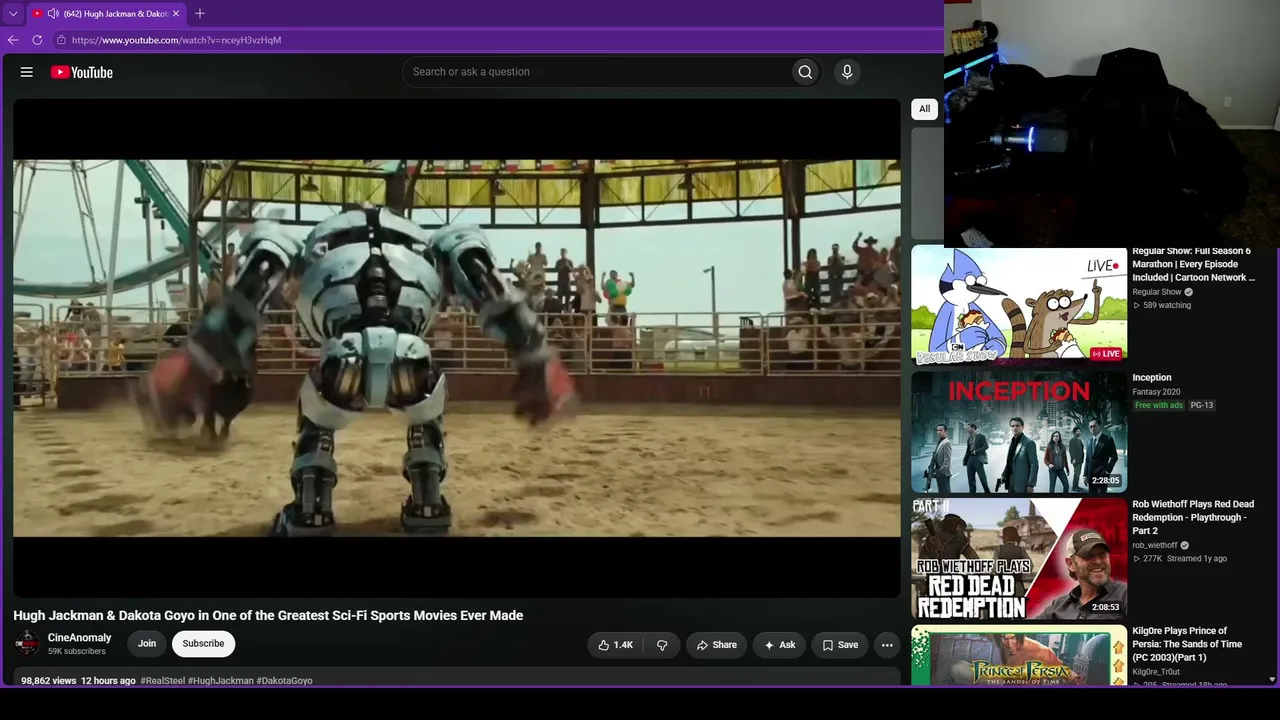Click the magnifier search button
1280x720 pixels.
pyautogui.click(x=805, y=72)
